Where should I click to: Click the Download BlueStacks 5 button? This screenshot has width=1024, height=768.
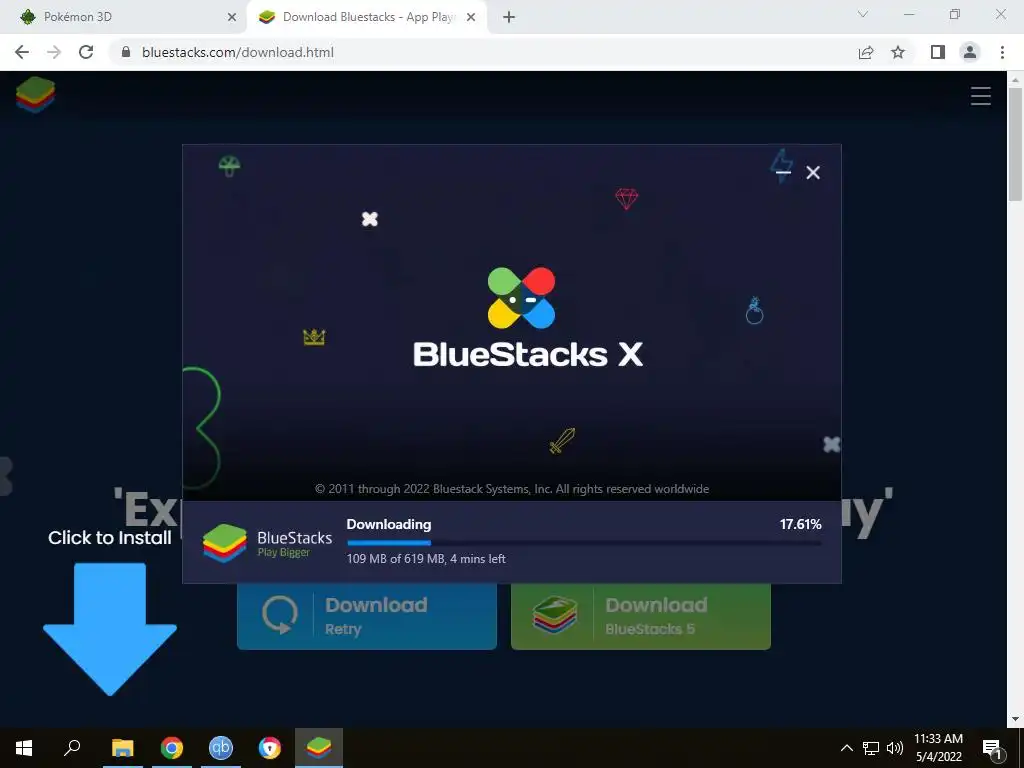641,616
